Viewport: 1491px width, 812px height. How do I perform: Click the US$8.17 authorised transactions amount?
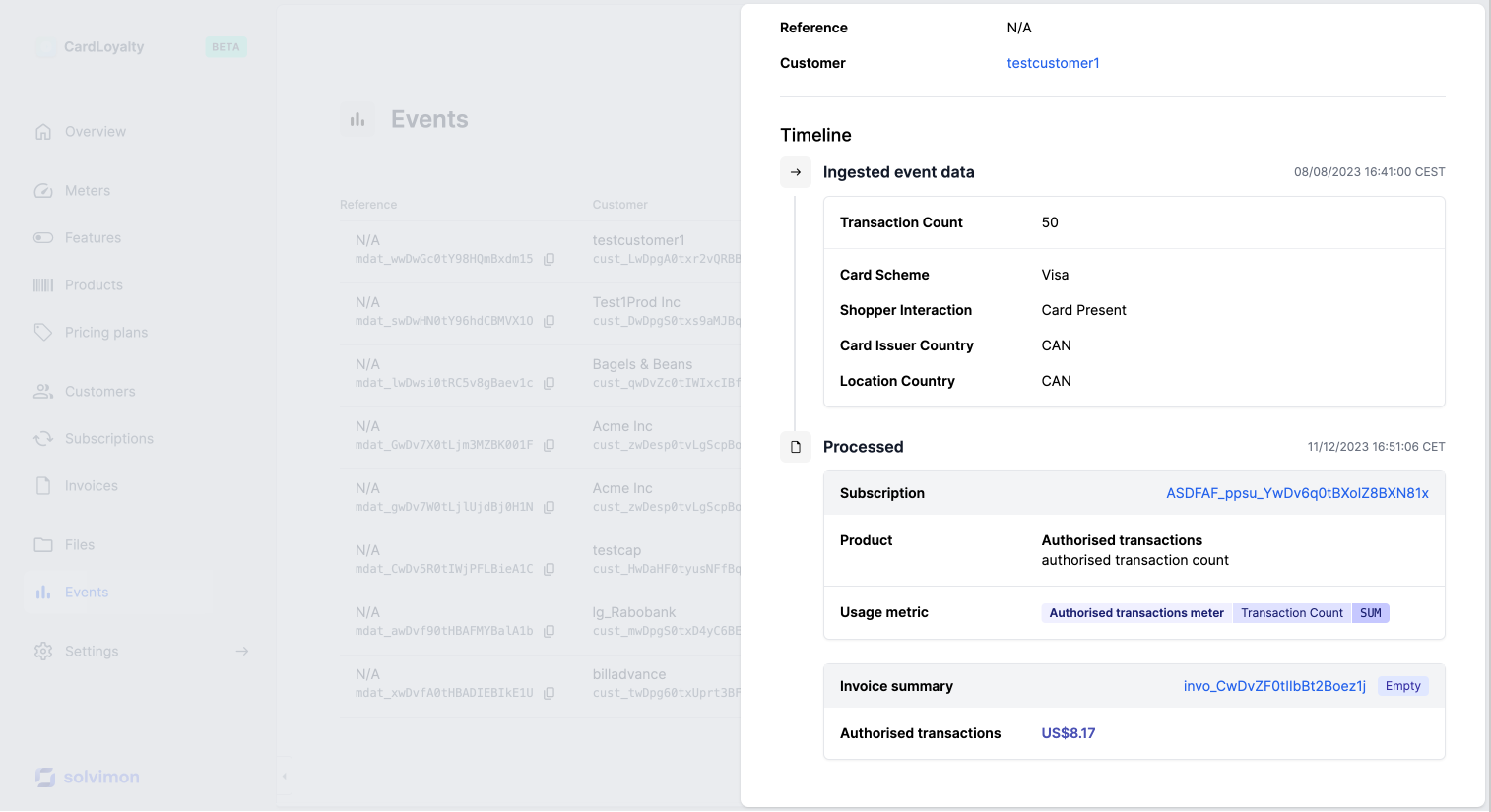1068,733
